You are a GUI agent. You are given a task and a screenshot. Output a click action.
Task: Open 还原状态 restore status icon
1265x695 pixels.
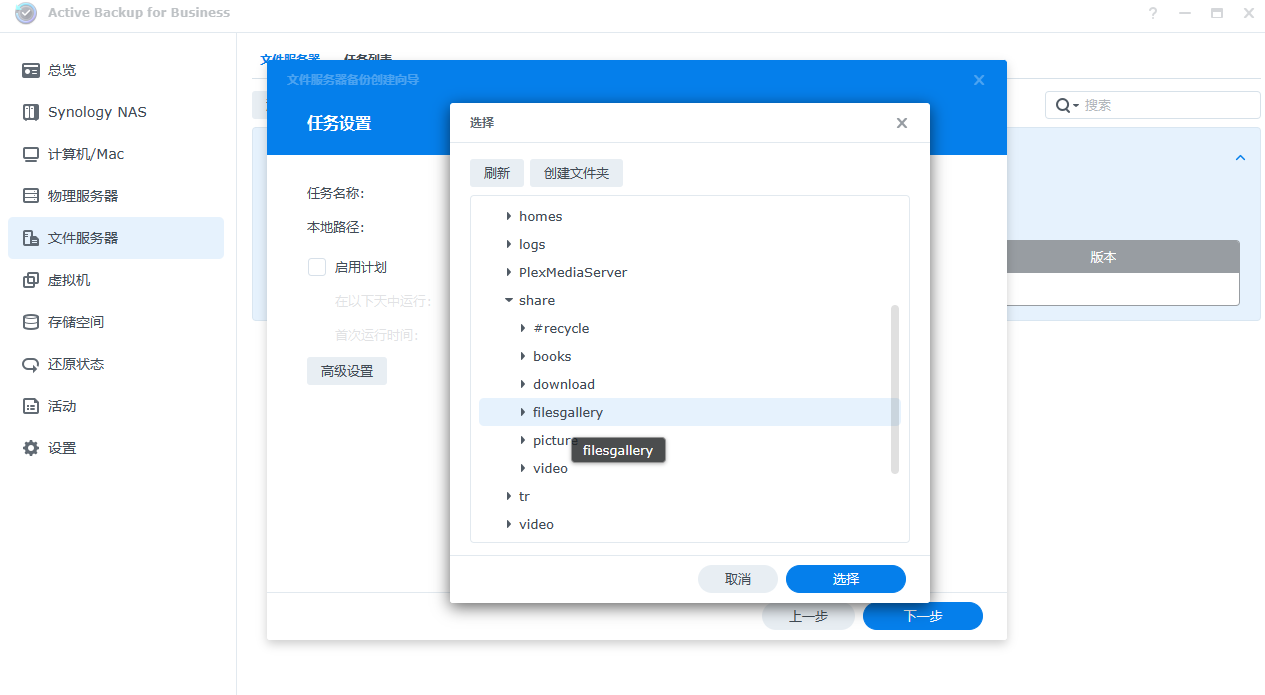[31, 364]
